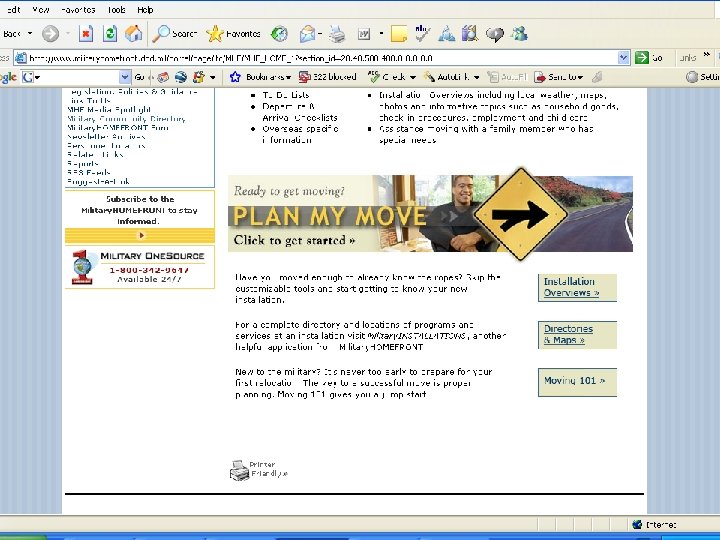Click the yellow note icon in toolbar

pos(399,34)
